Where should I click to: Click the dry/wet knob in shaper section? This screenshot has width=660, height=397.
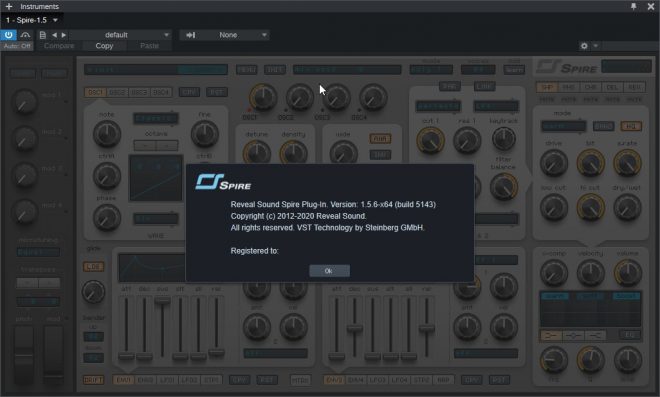click(x=627, y=208)
